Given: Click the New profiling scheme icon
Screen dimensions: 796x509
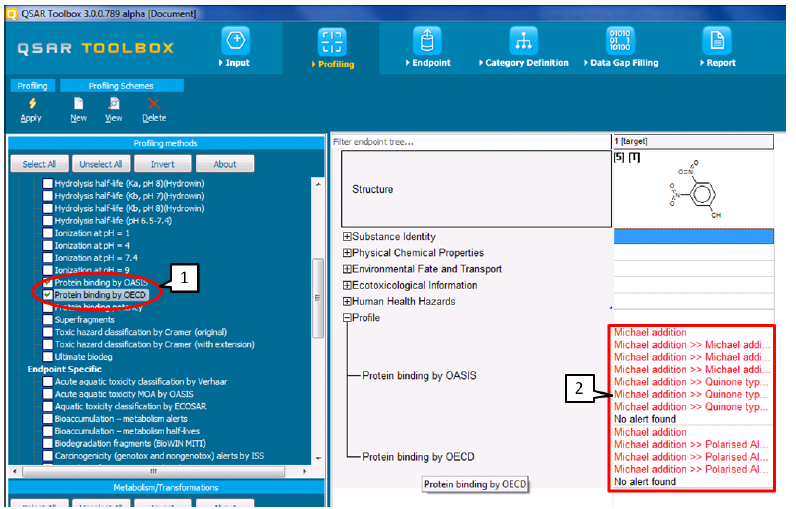Looking at the screenshot, I should 78,104.
